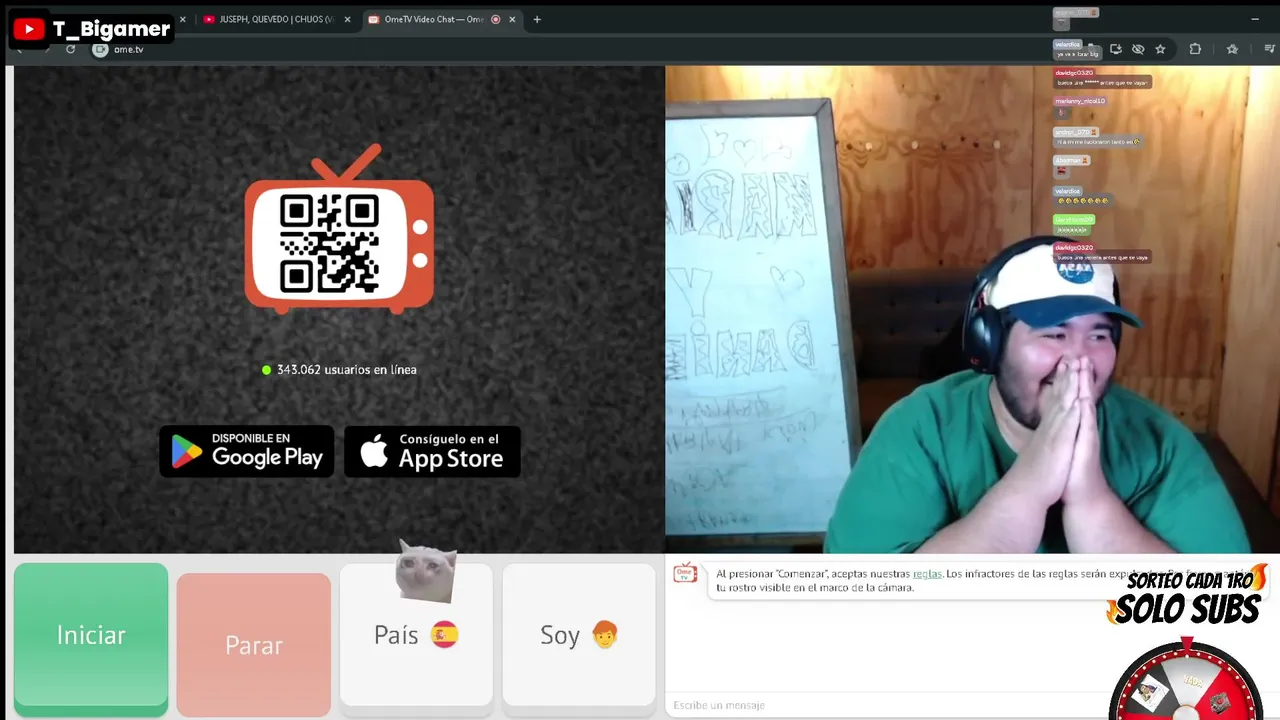The height and width of the screenshot is (720, 1280).
Task: Open the media control playlist icon
Action: (x=1270, y=49)
